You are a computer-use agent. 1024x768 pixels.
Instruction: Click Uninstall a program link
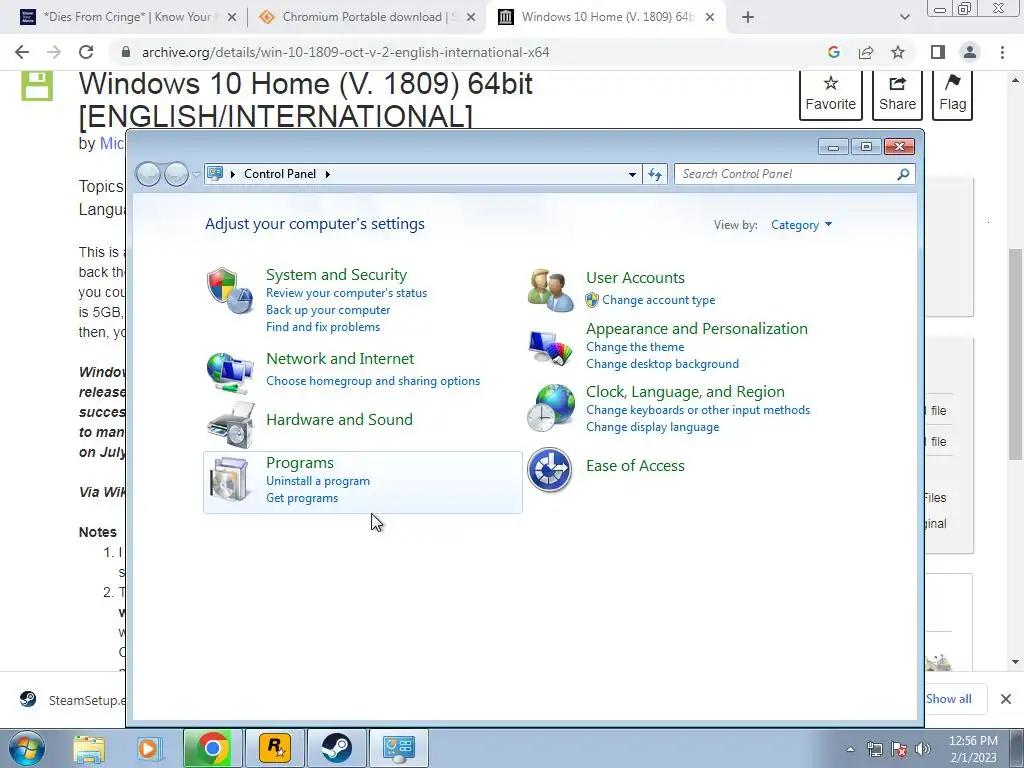(318, 481)
